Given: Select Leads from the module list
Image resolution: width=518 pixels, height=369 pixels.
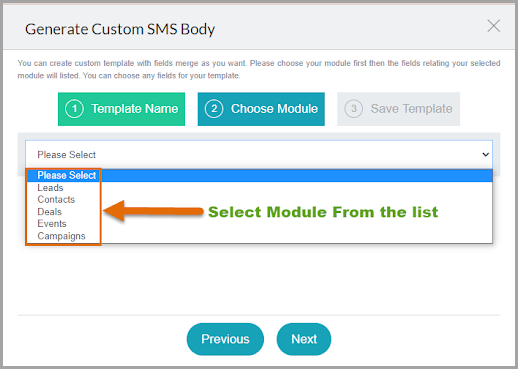Looking at the screenshot, I should [50, 188].
